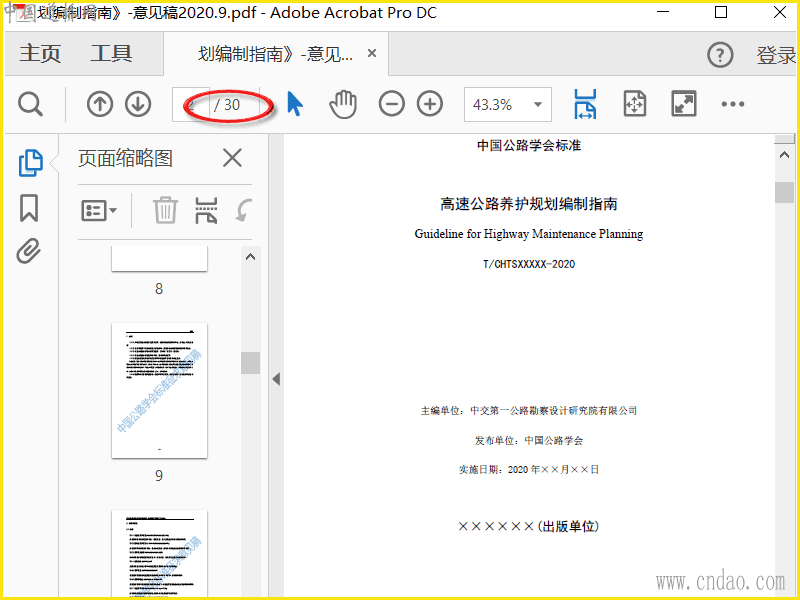Screen dimensions: 800x600
Task: Maximize the Acrobat window
Action: pyautogui.click(x=721, y=12)
